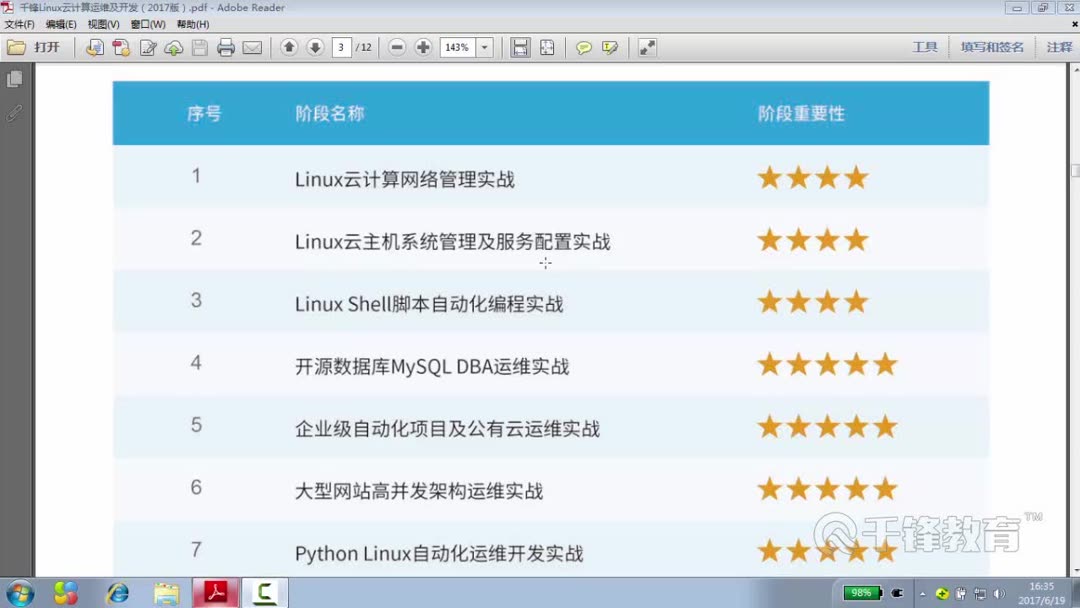Open the Fill & Sign pen tool

tap(150, 46)
